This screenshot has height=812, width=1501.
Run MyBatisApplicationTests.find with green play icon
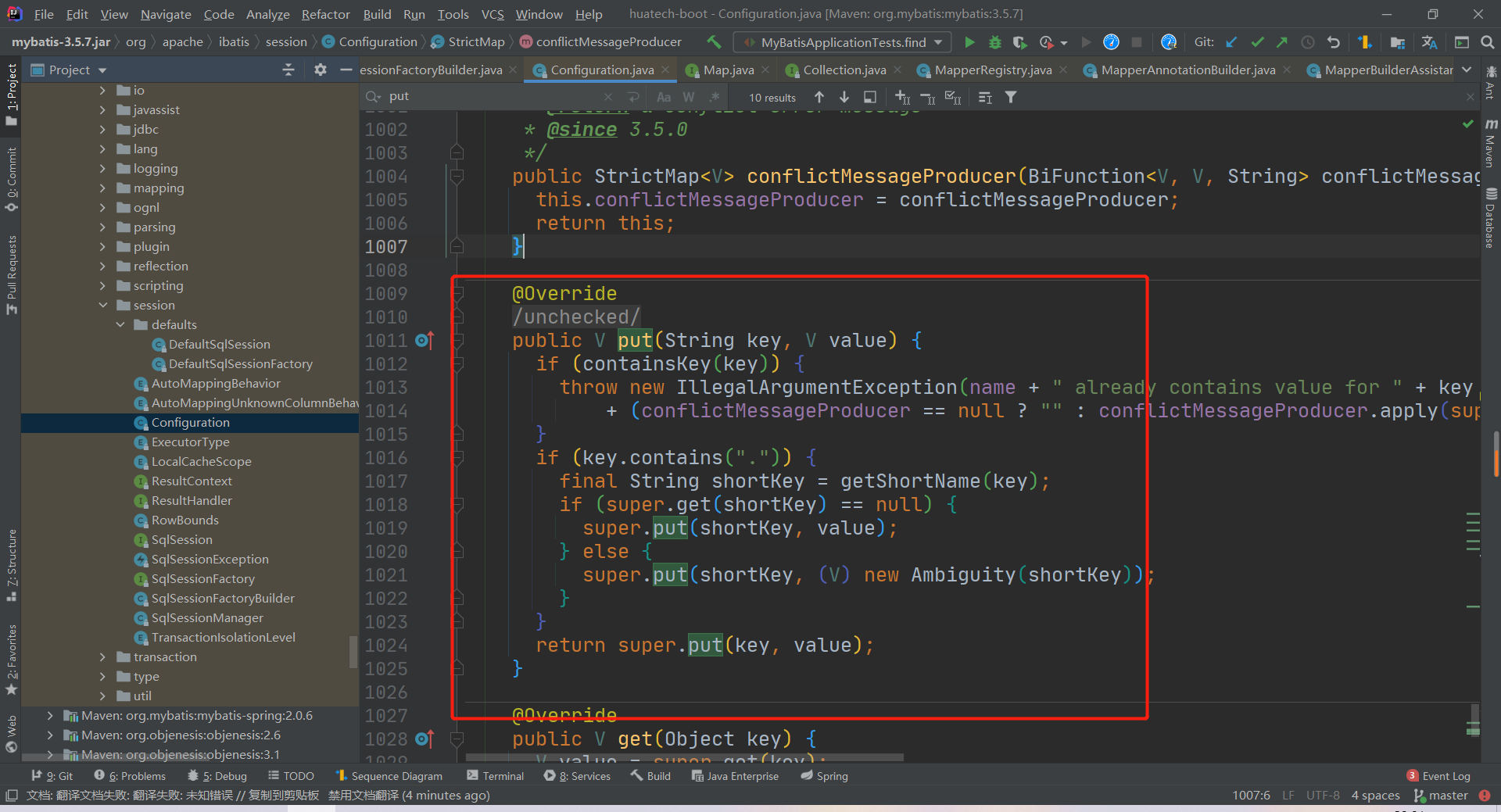pos(969,42)
